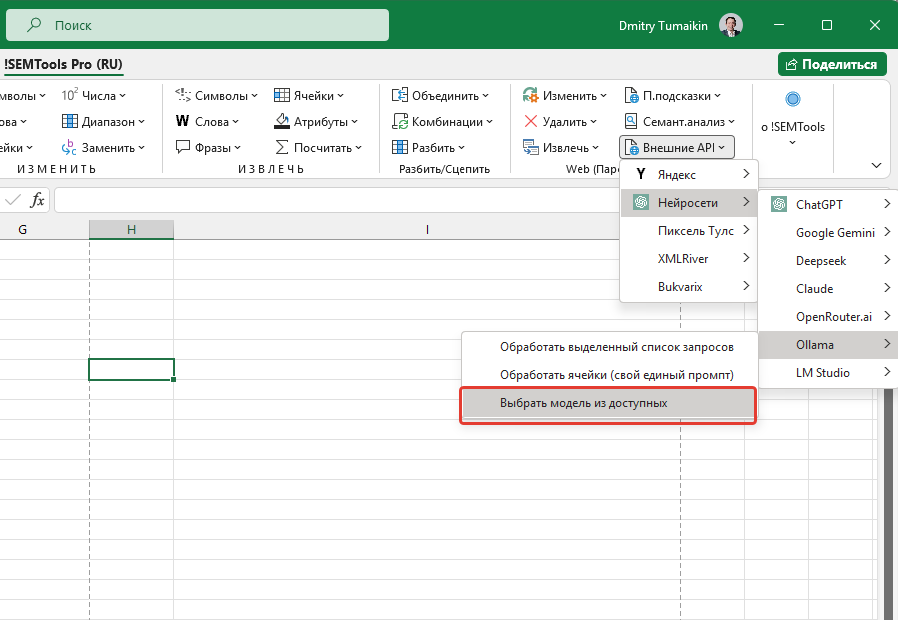Screen dimensions: 898x620
Task: Choose Google Gemini from the submenu
Action: tap(828, 232)
